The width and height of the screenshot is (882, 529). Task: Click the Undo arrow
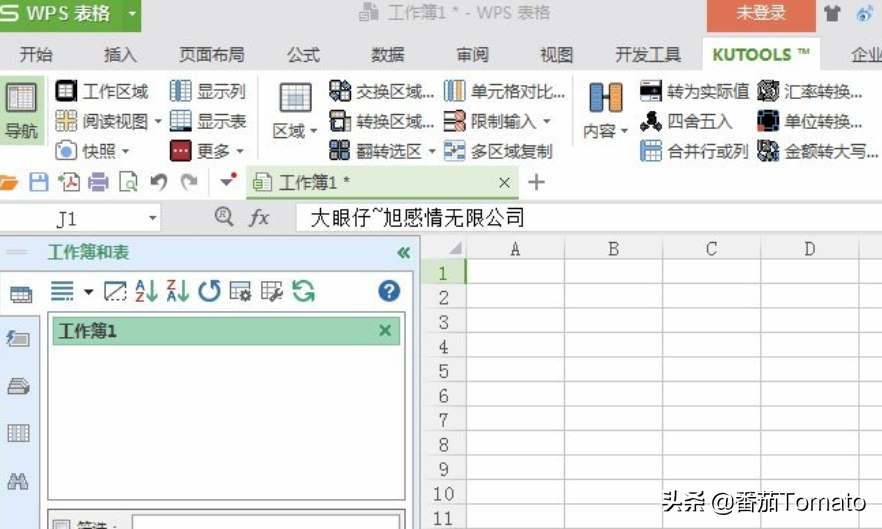tap(159, 182)
